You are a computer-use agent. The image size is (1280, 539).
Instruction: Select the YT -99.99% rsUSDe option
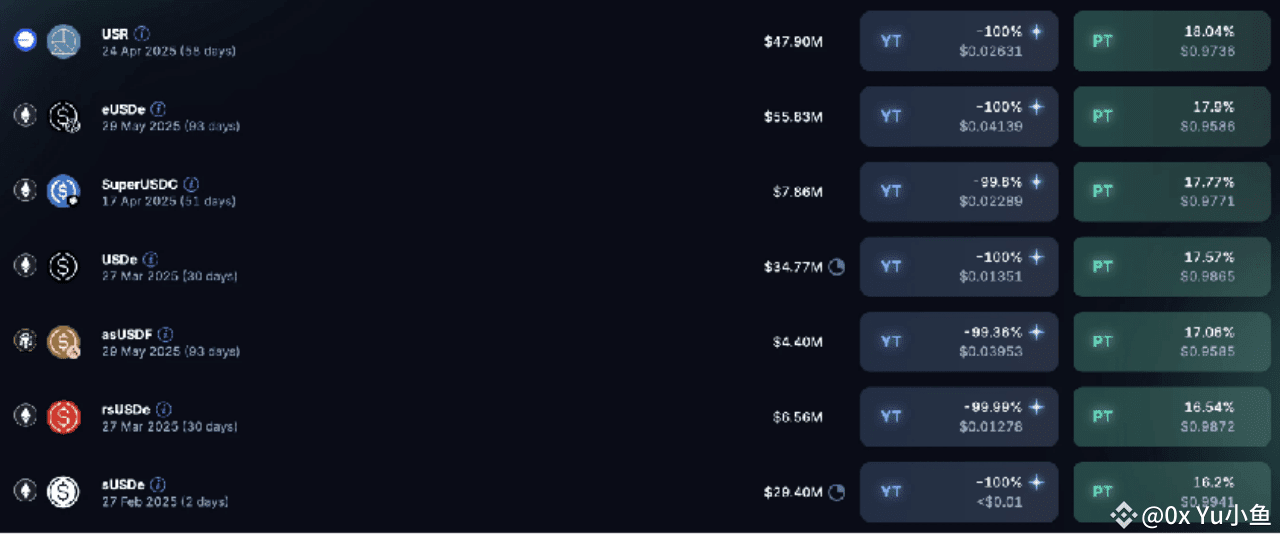[958, 416]
